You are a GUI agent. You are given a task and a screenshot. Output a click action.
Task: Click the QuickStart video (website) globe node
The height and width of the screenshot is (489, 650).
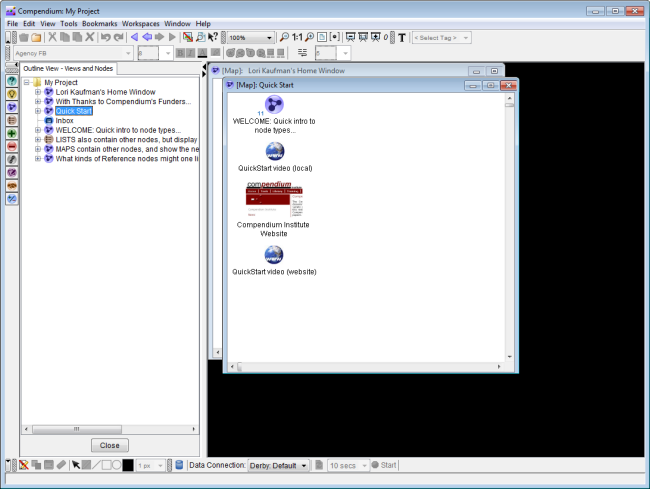pos(274,255)
